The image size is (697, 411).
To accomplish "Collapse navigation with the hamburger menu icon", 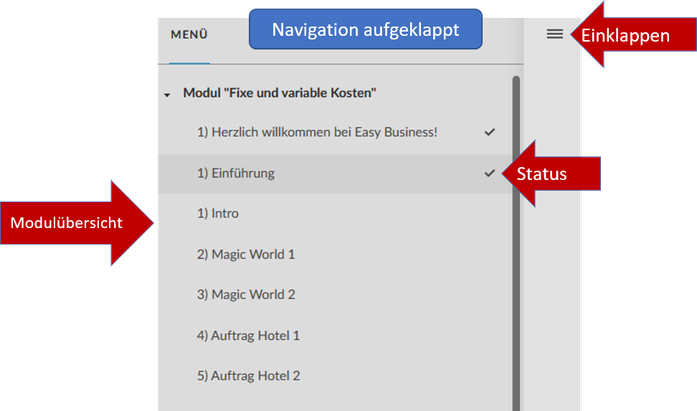I will (x=554, y=34).
